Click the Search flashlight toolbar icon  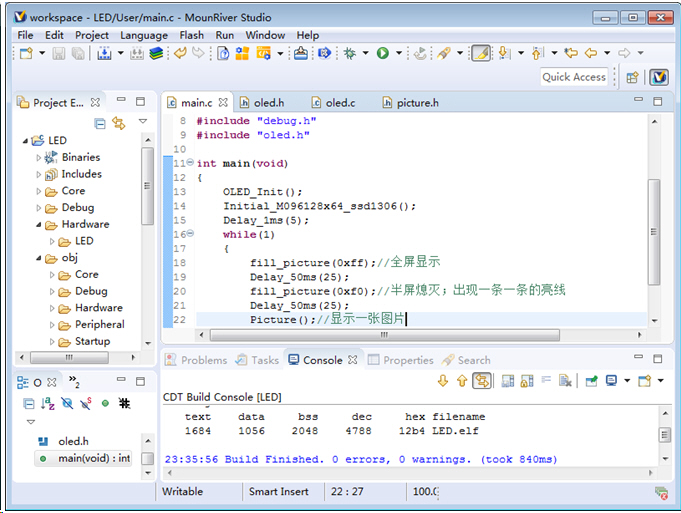(444, 53)
